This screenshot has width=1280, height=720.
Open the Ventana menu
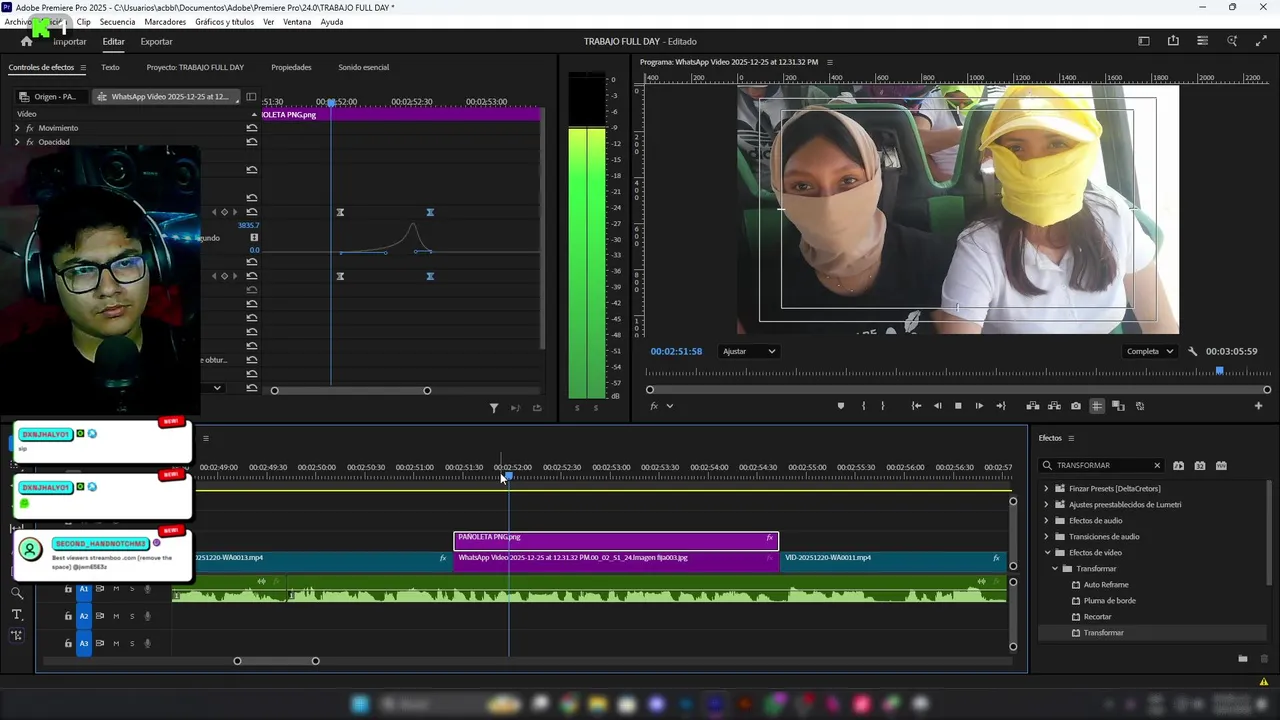(297, 22)
